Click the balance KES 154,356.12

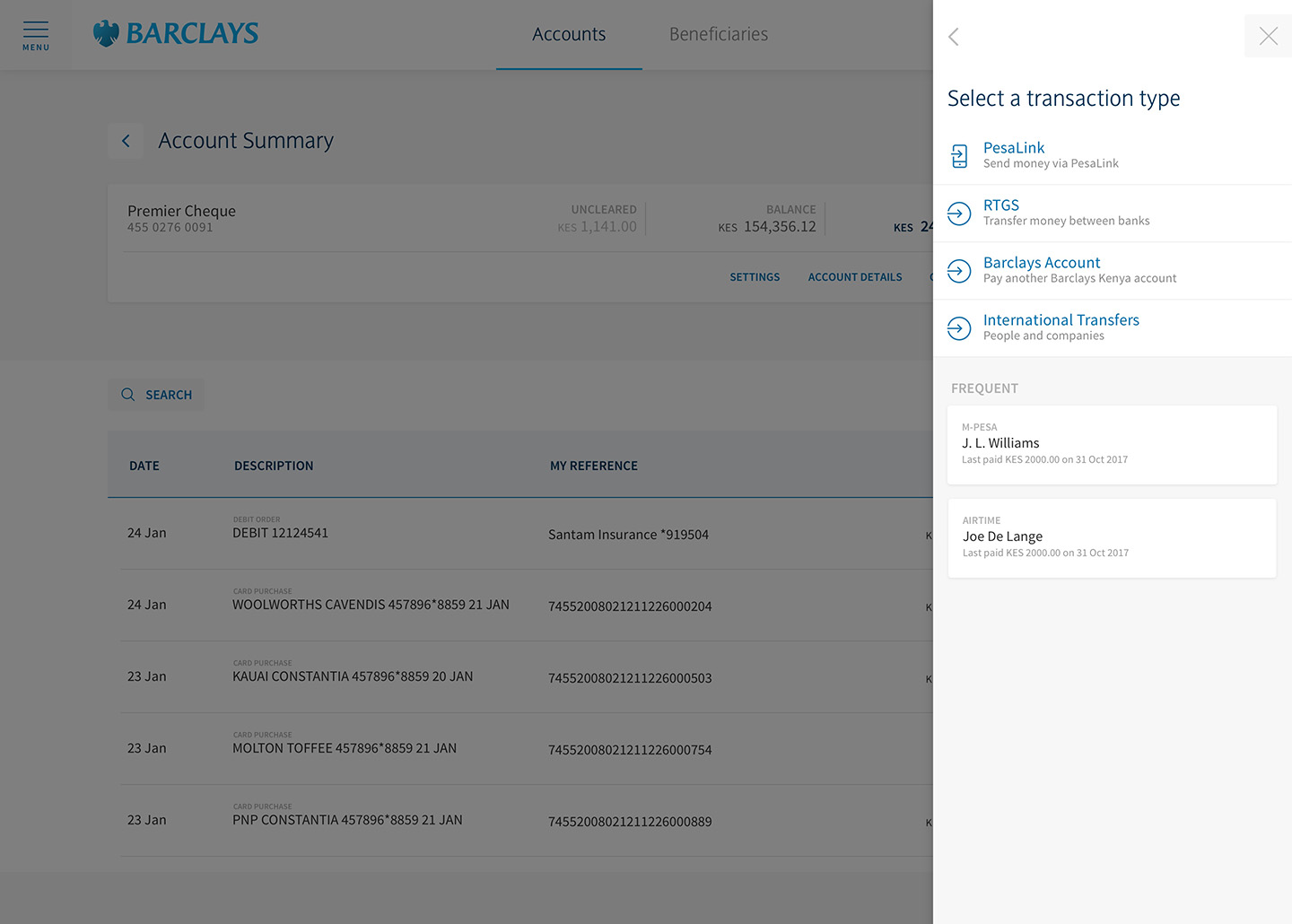tap(767, 227)
